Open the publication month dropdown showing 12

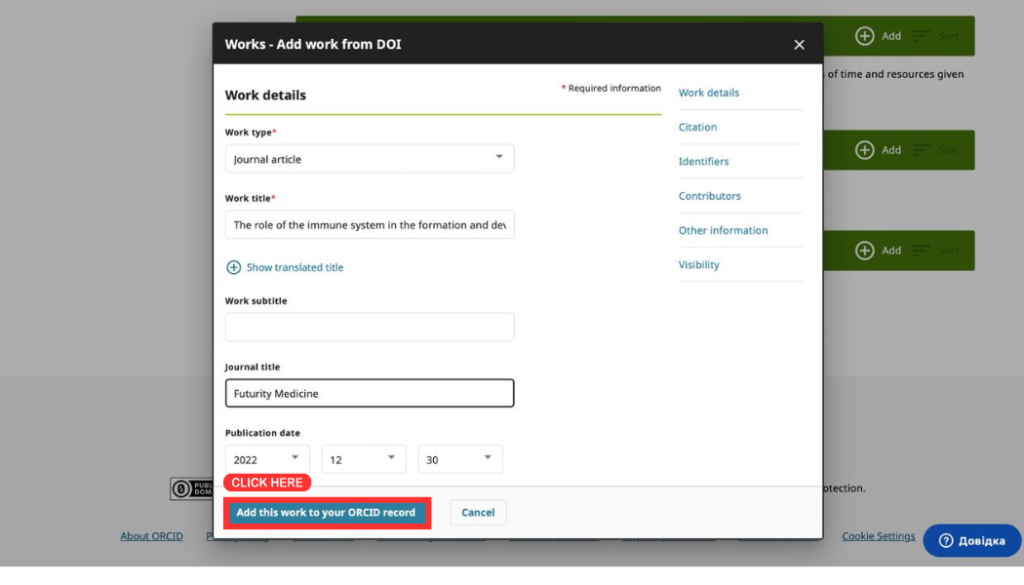pyautogui.click(x=364, y=459)
